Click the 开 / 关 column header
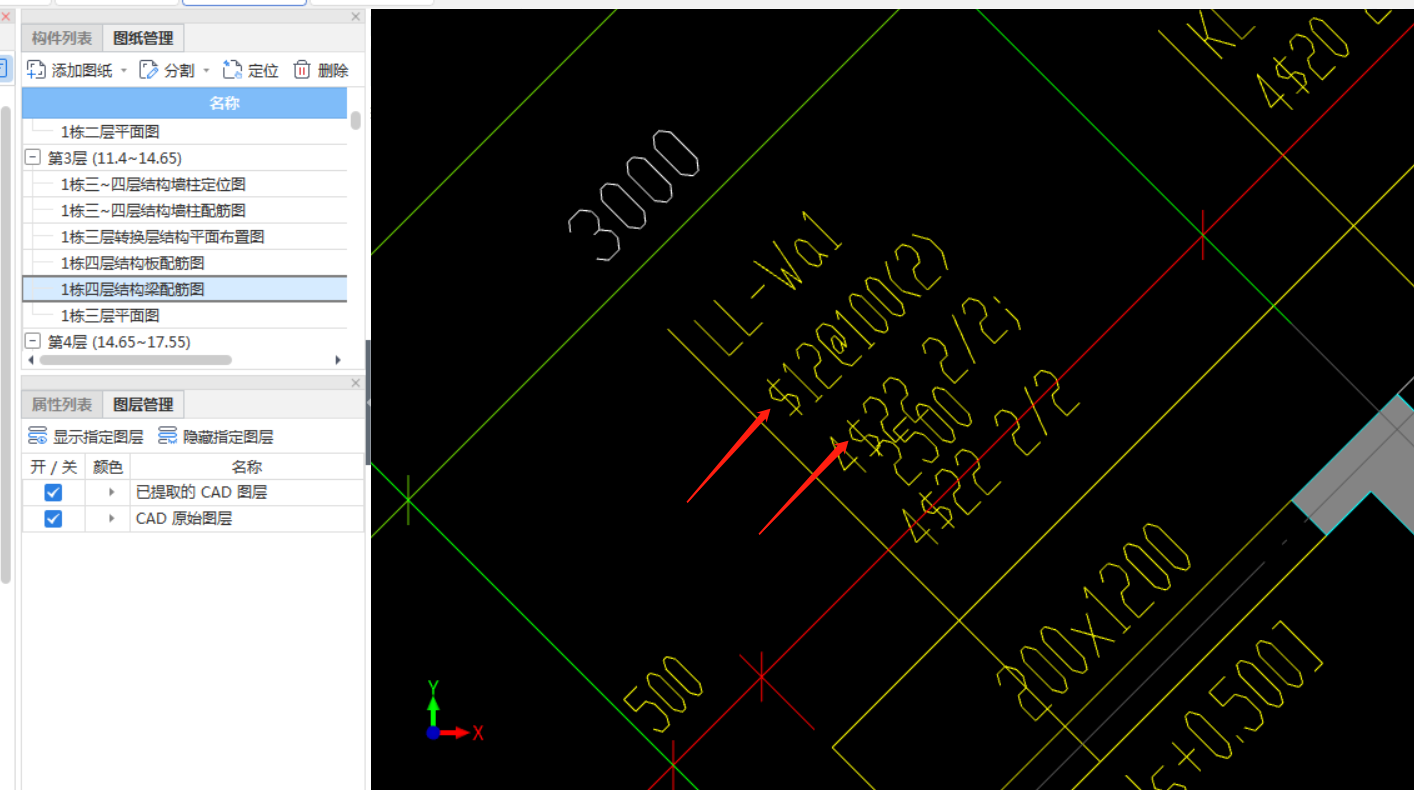1414x790 pixels. 53,466
